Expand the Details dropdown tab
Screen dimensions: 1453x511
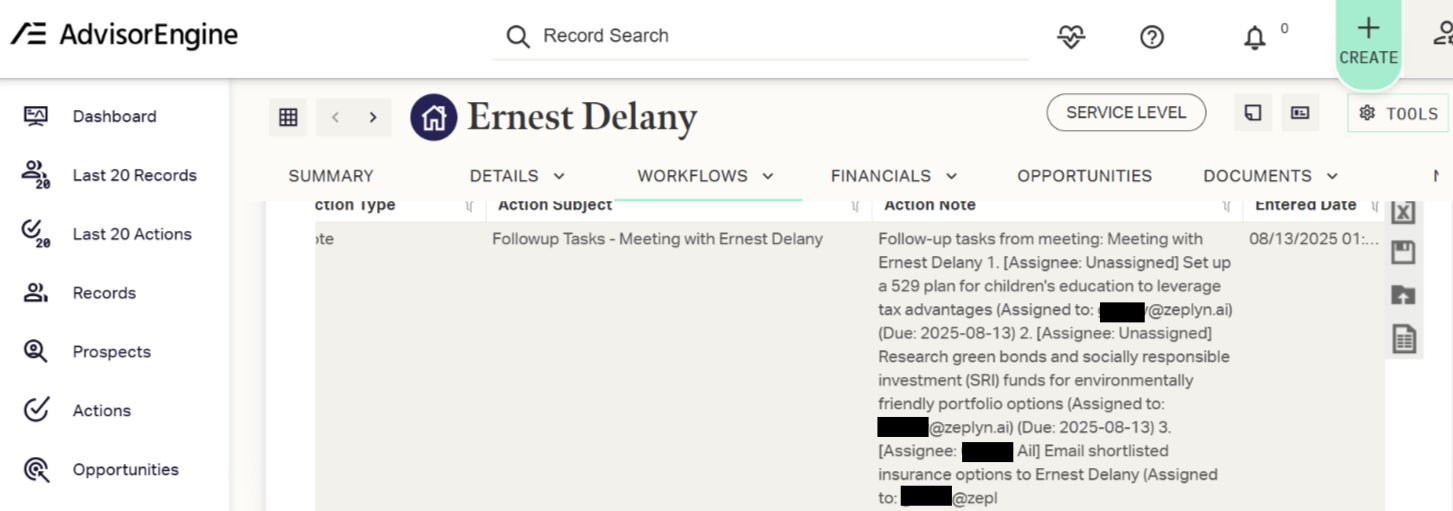pos(517,176)
